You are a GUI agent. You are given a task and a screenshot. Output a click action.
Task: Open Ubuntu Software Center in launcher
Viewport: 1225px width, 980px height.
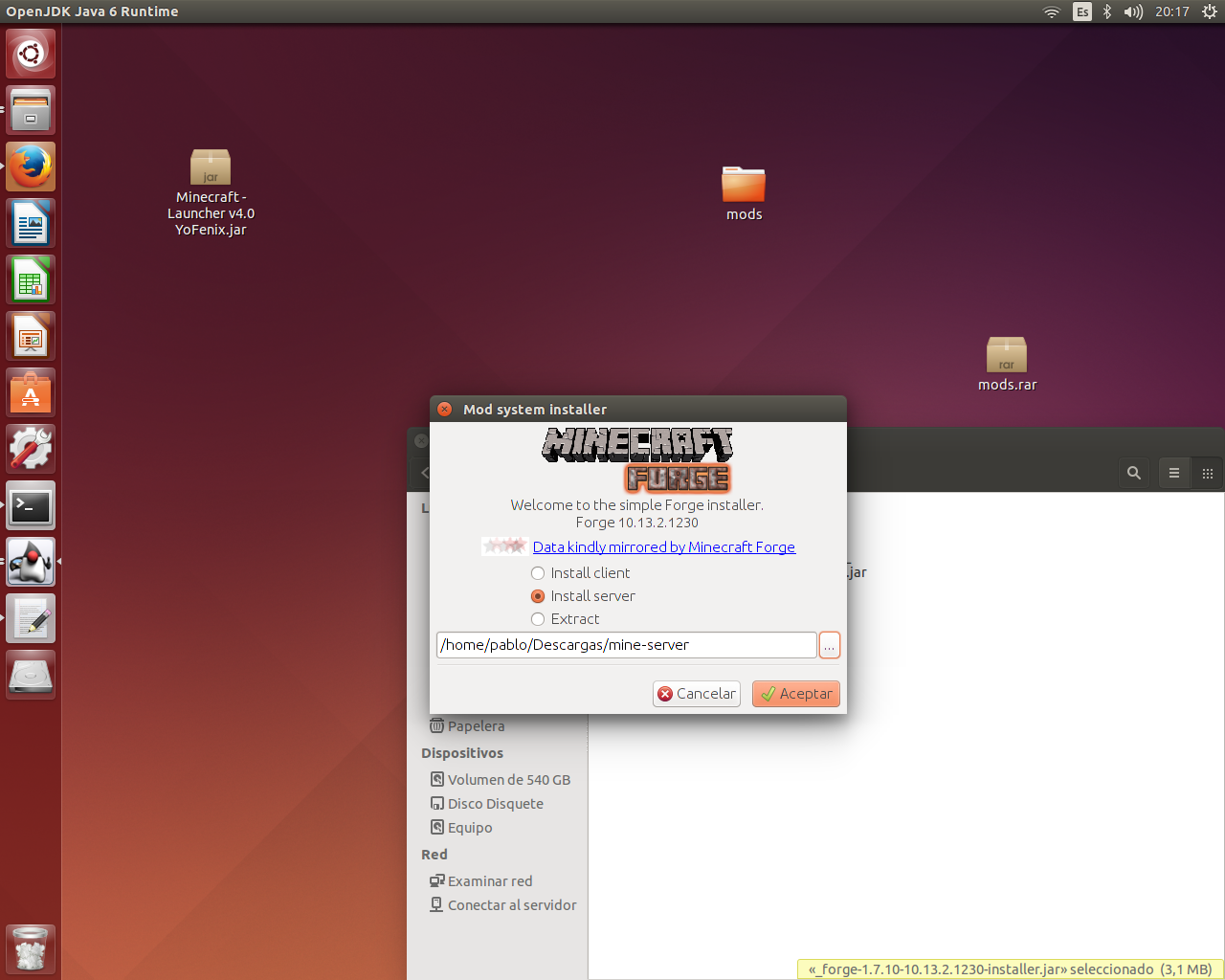(x=31, y=392)
